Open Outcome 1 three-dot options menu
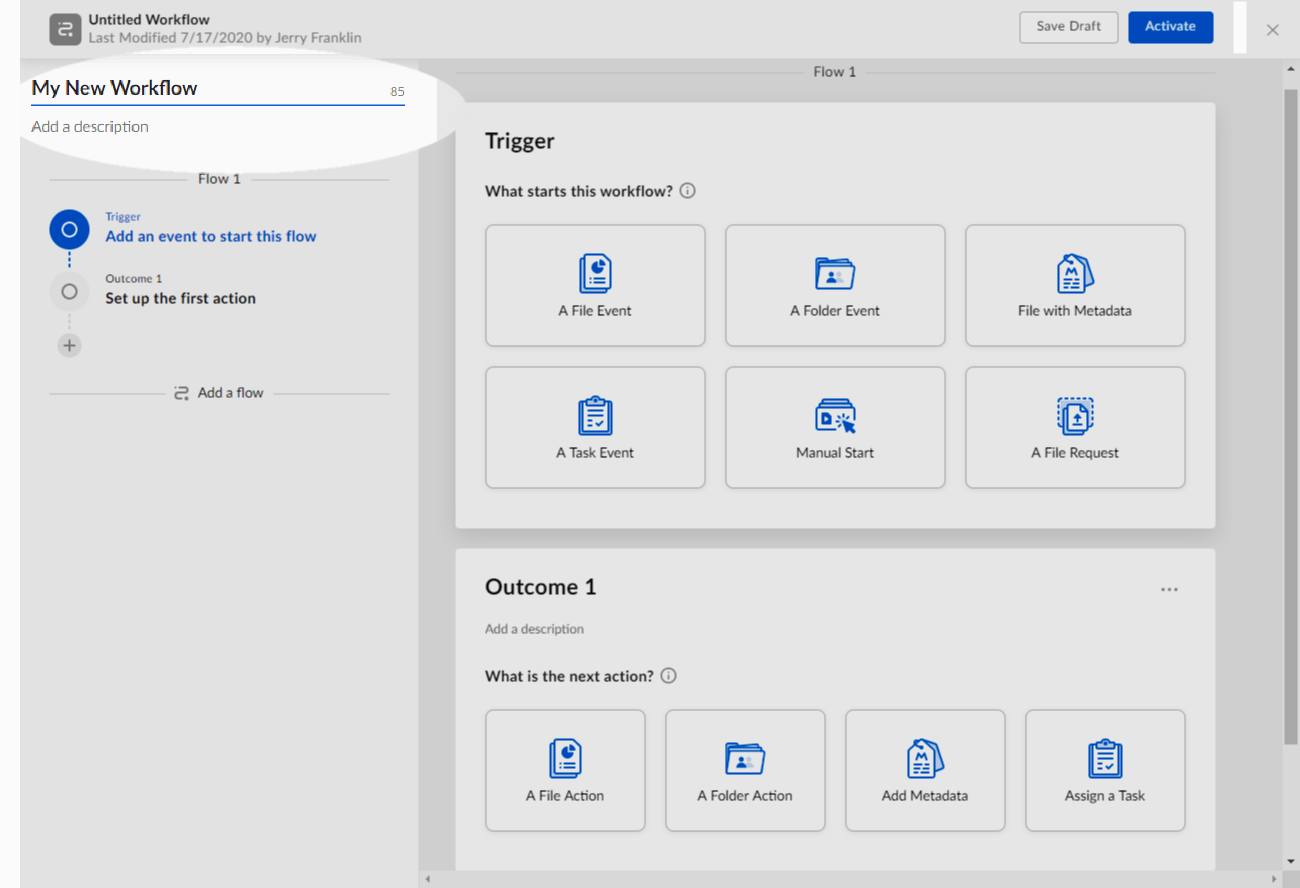The height and width of the screenshot is (888, 1300). coord(1169,589)
